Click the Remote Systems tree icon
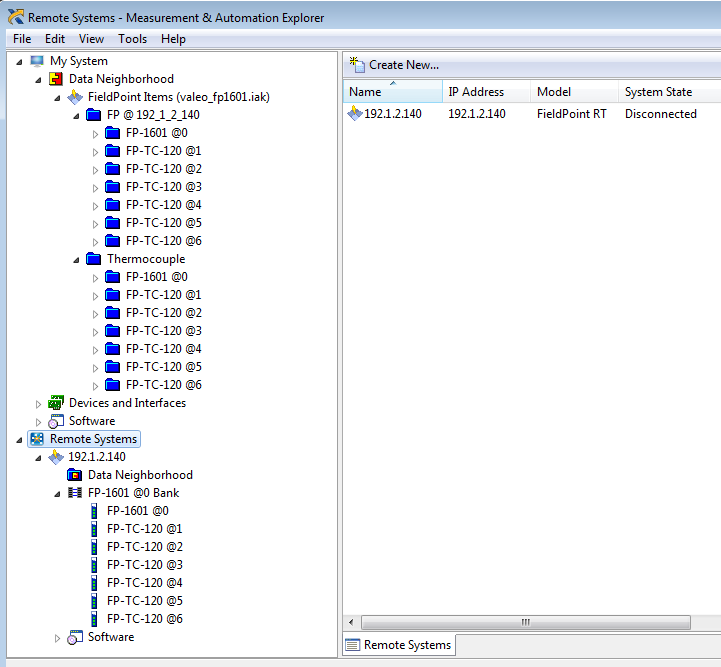 tap(37, 439)
